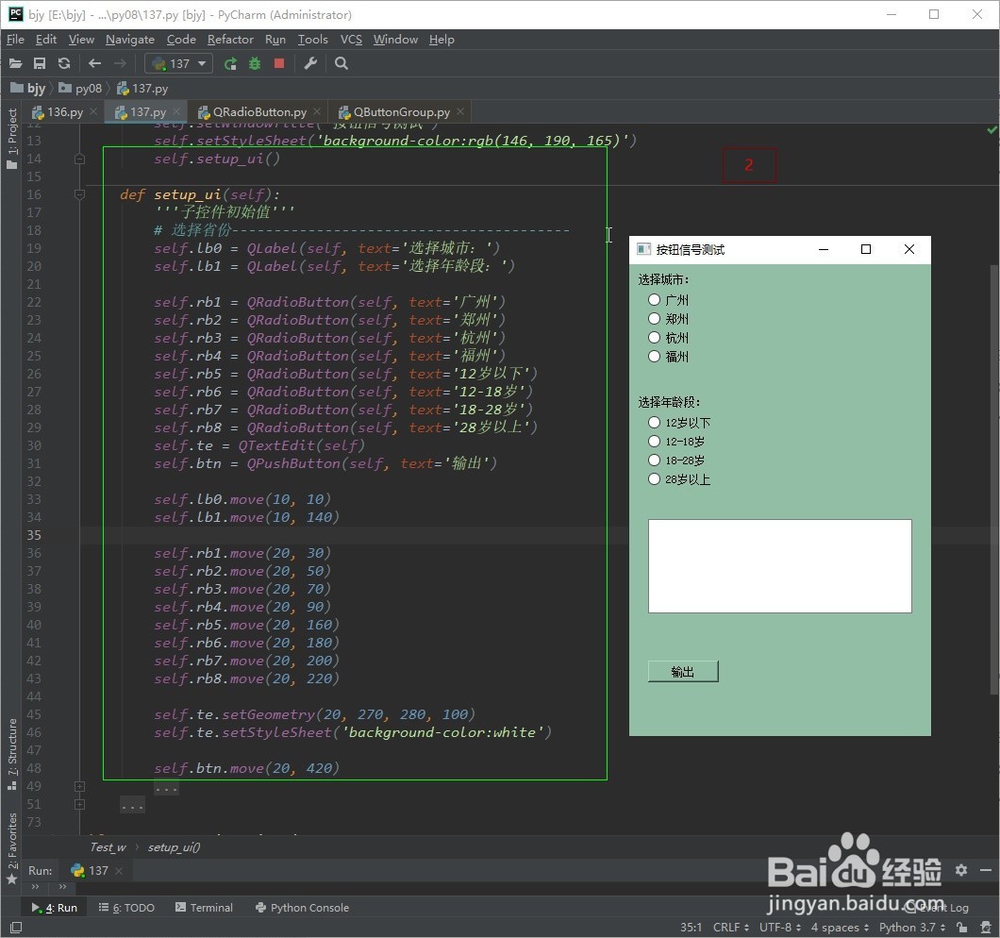
Task: Open the 4: Run tool window button
Action: 54,907
